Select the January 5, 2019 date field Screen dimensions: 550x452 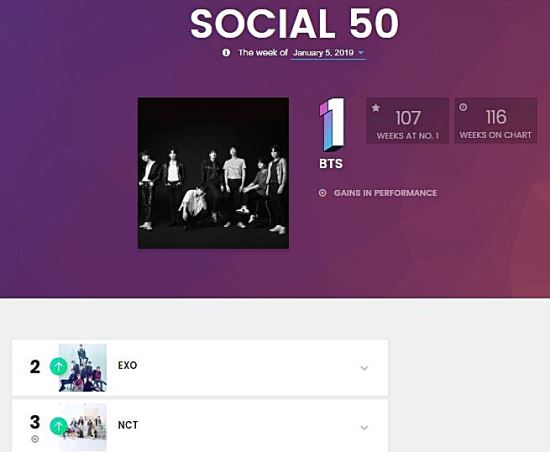click(x=328, y=53)
